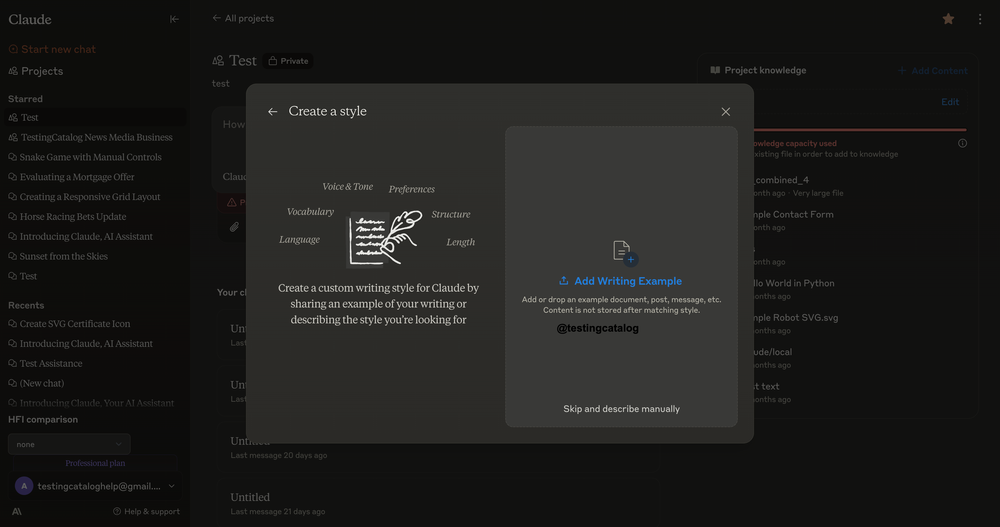Select the Horse Racing Bets Update chat
Screen dimensions: 1000x527
click(x=73, y=217)
